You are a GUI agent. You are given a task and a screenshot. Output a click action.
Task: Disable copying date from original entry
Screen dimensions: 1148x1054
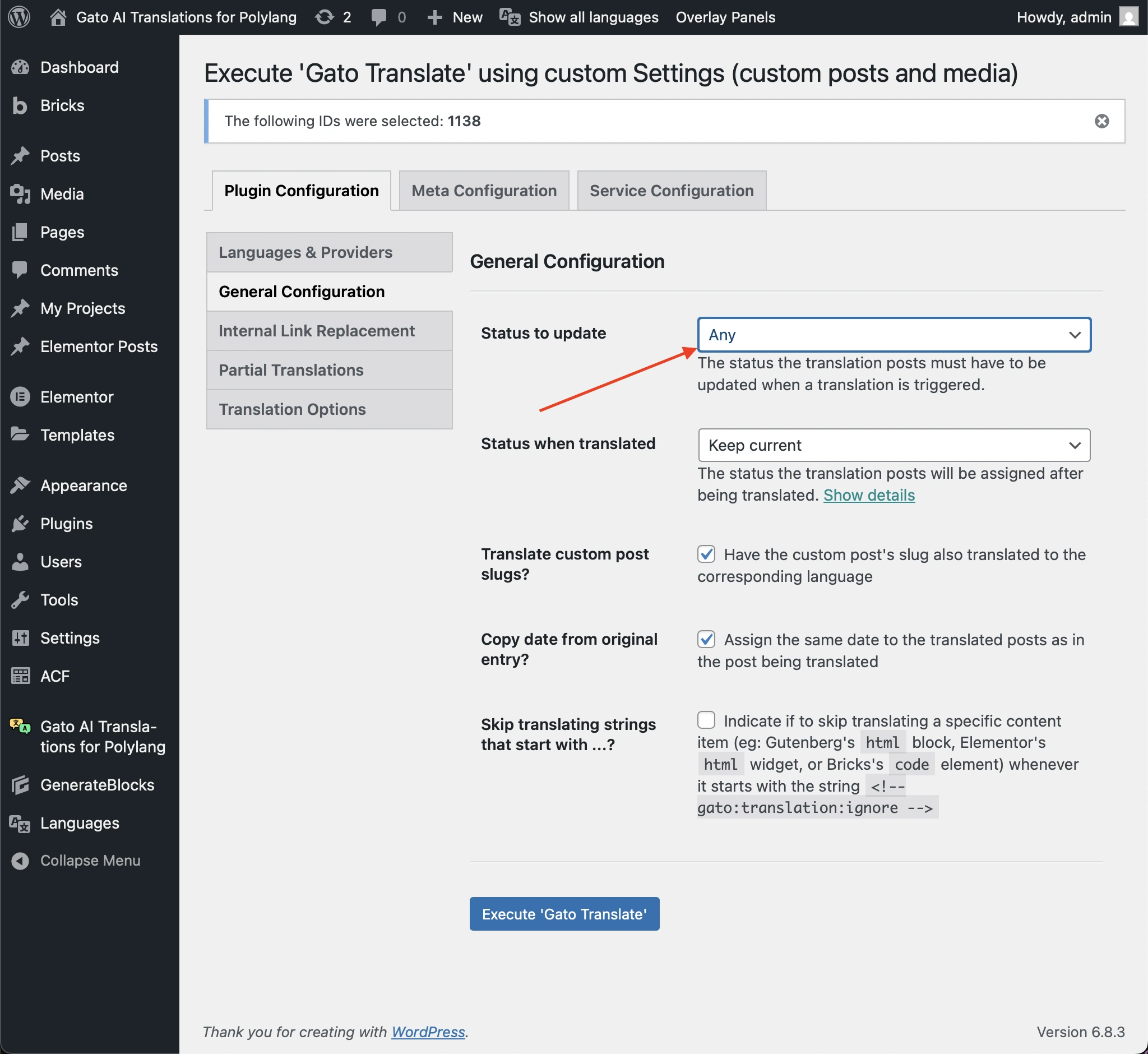[706, 639]
